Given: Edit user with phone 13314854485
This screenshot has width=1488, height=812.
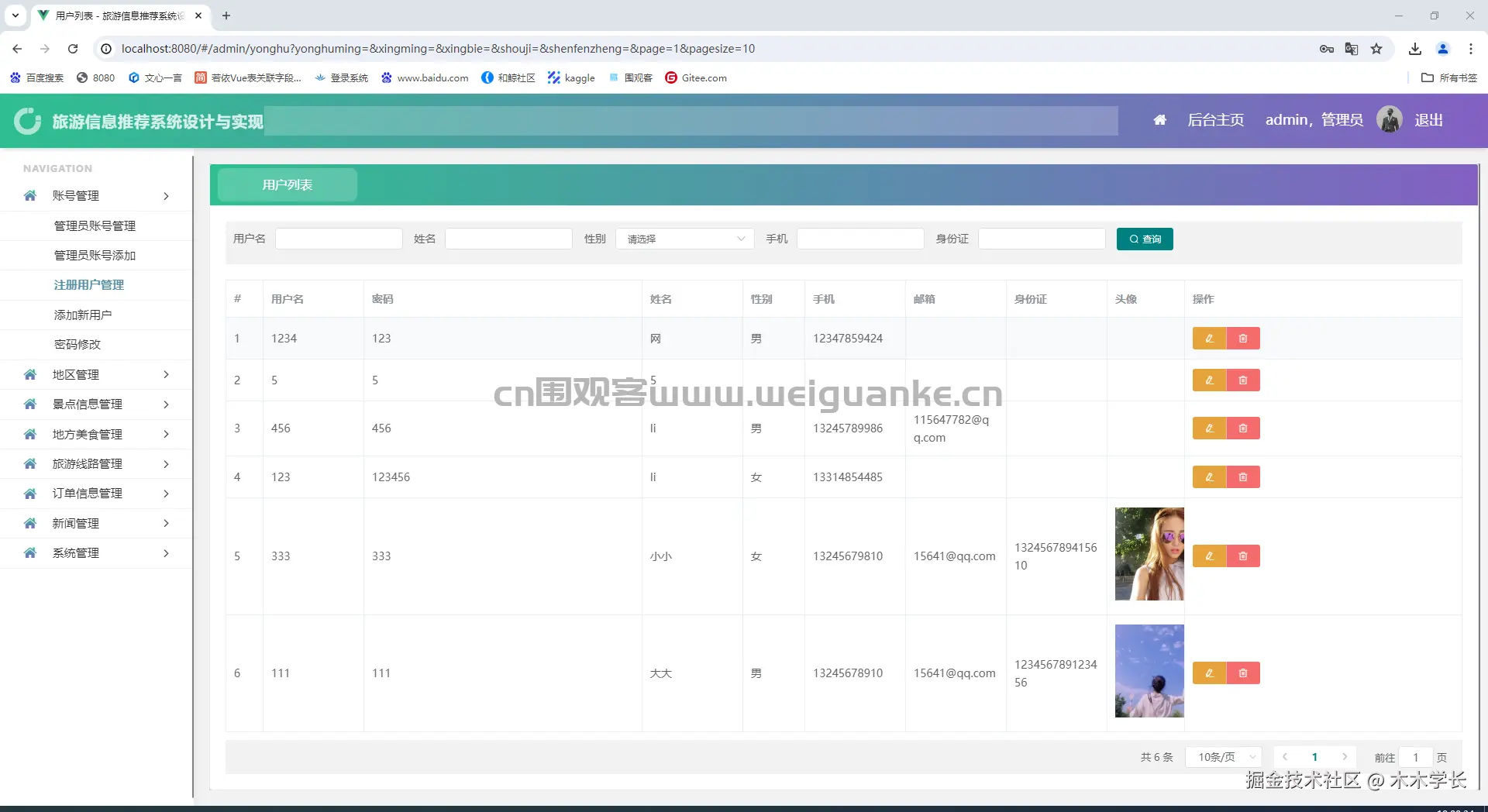Looking at the screenshot, I should [1209, 477].
